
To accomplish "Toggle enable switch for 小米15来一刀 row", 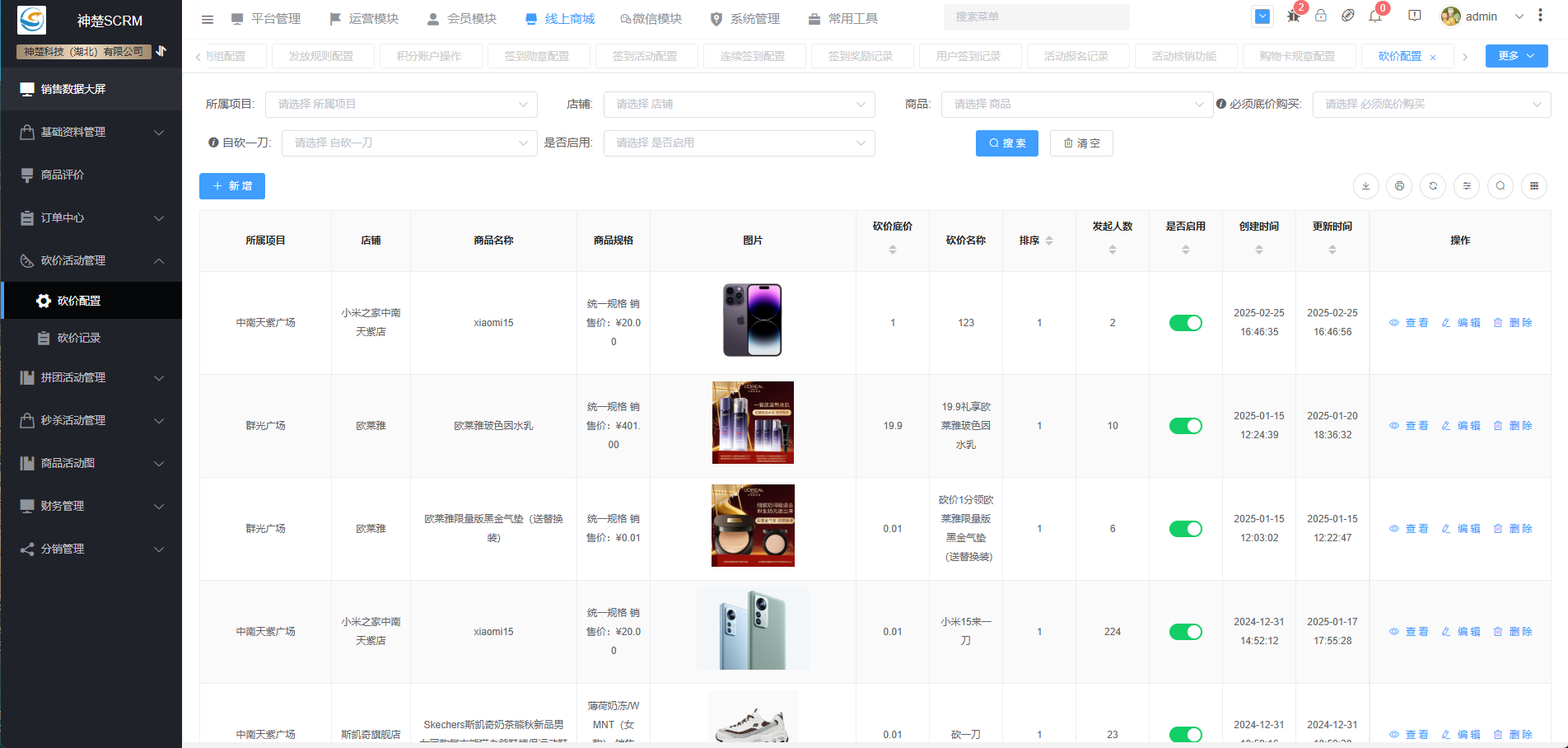I will (x=1186, y=632).
